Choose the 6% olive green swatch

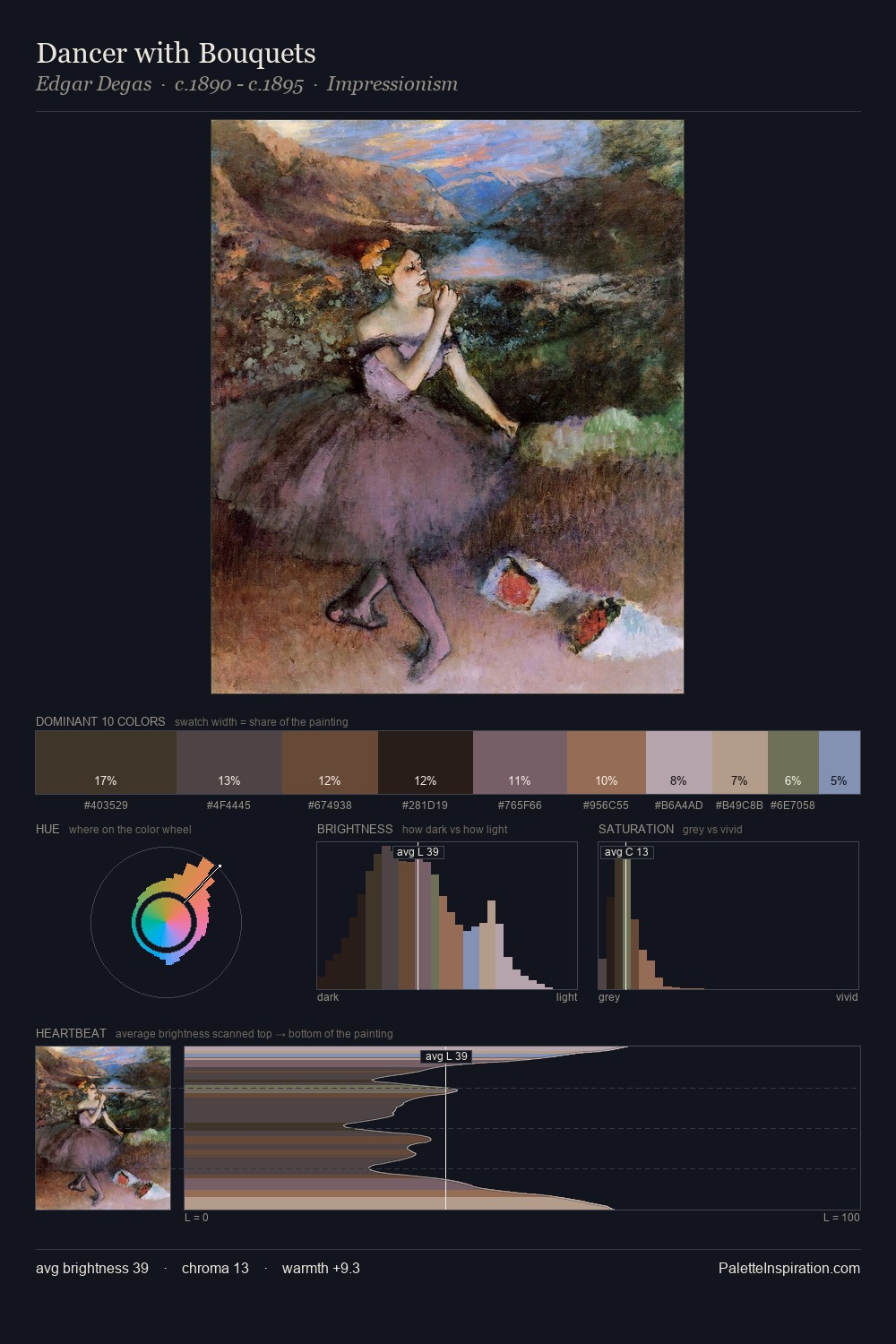pyautogui.click(x=793, y=762)
